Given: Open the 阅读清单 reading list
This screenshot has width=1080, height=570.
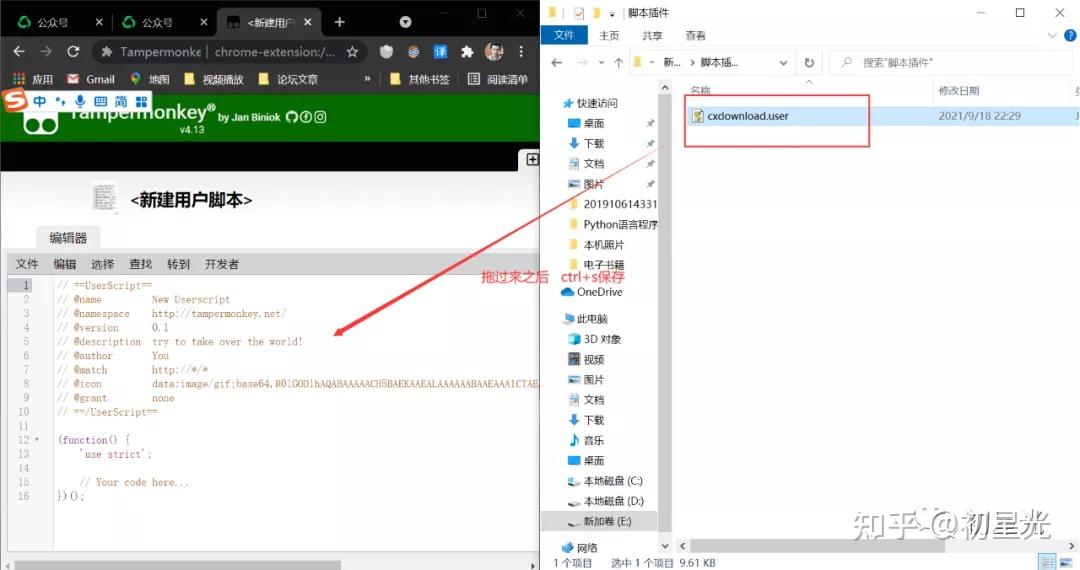Looking at the screenshot, I should tap(498, 79).
